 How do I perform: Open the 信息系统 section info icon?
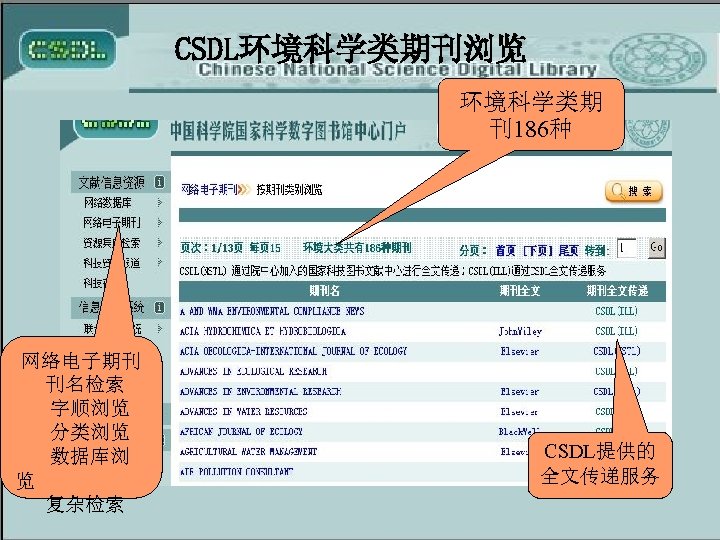tap(159, 307)
